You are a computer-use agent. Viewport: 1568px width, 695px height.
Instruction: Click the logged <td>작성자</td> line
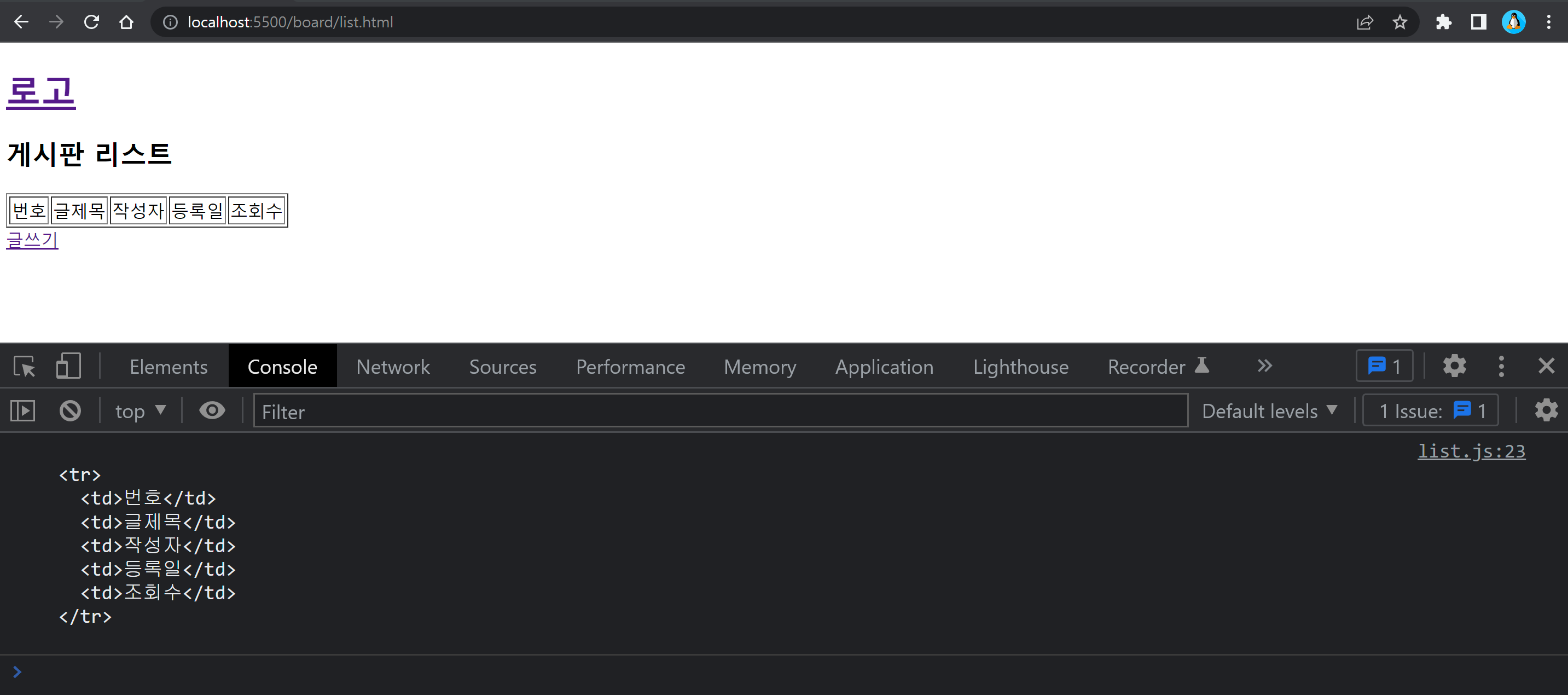tap(158, 545)
